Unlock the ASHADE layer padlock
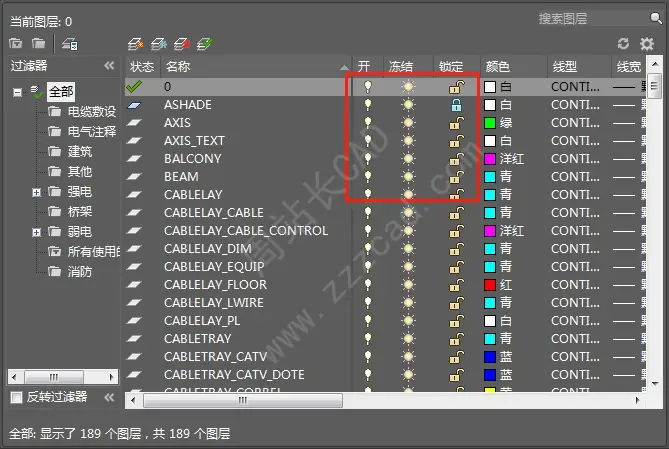This screenshot has height=449, width=669. [456, 105]
